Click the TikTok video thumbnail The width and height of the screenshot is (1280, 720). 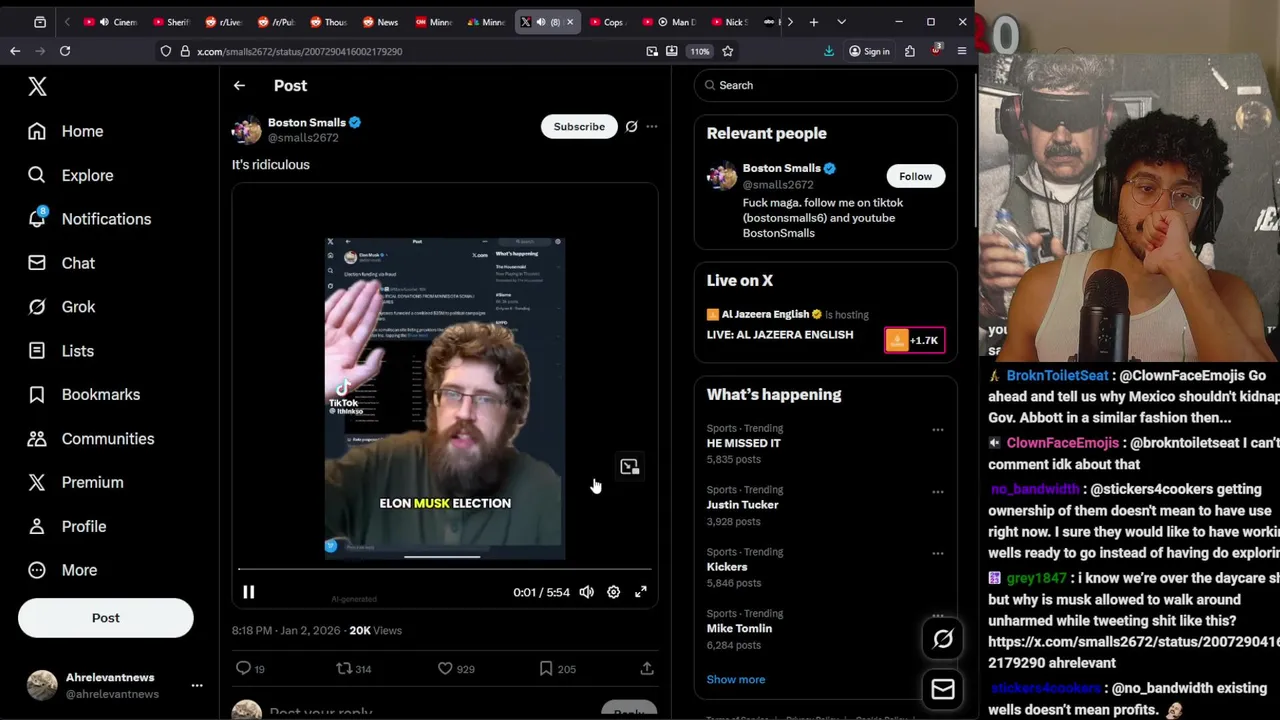(x=445, y=398)
